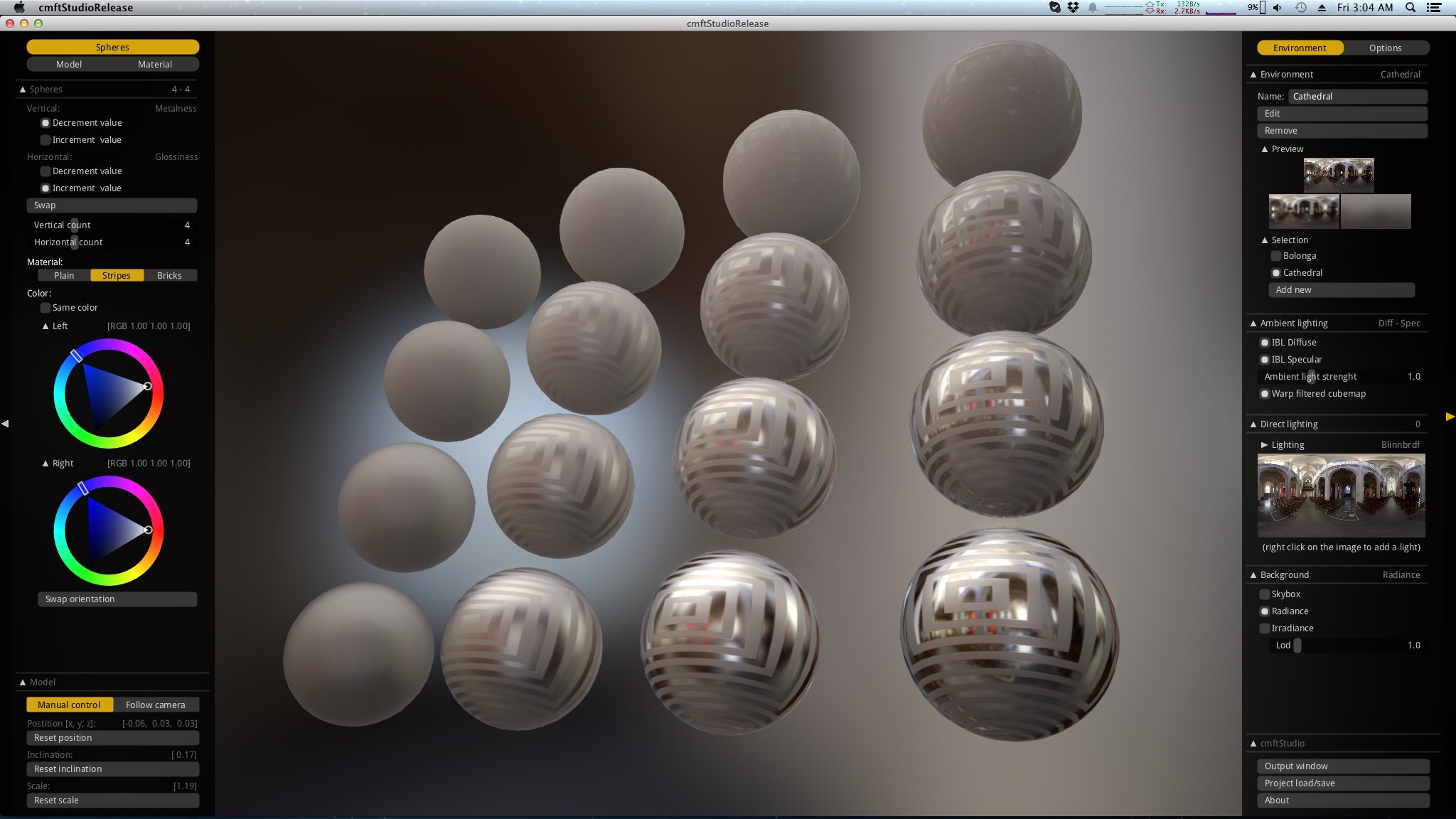Click the Time Machine icon in the menu bar
Viewport: 1456px width, 819px height.
1300,7
